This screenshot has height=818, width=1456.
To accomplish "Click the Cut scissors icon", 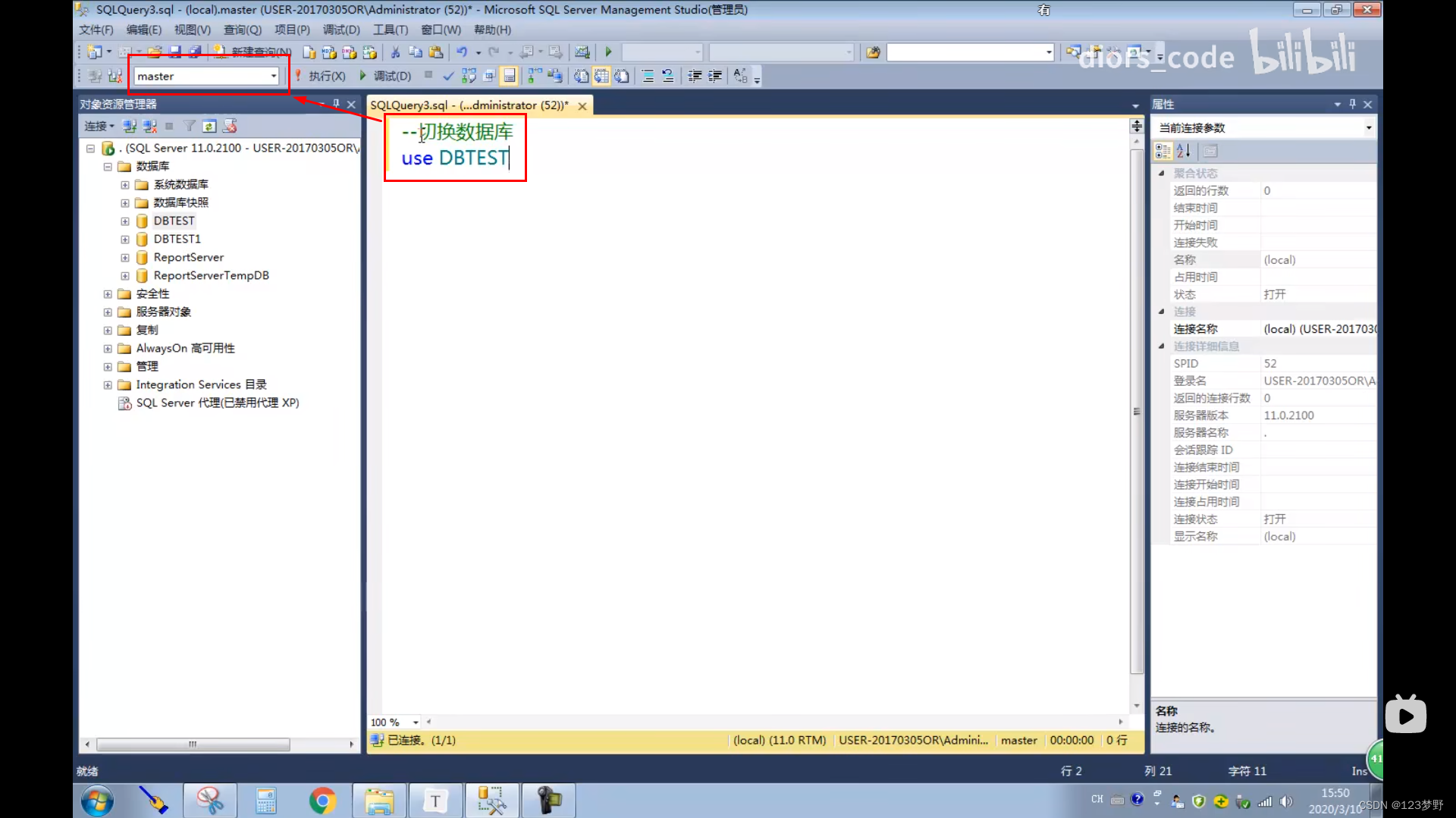I will coord(395,52).
